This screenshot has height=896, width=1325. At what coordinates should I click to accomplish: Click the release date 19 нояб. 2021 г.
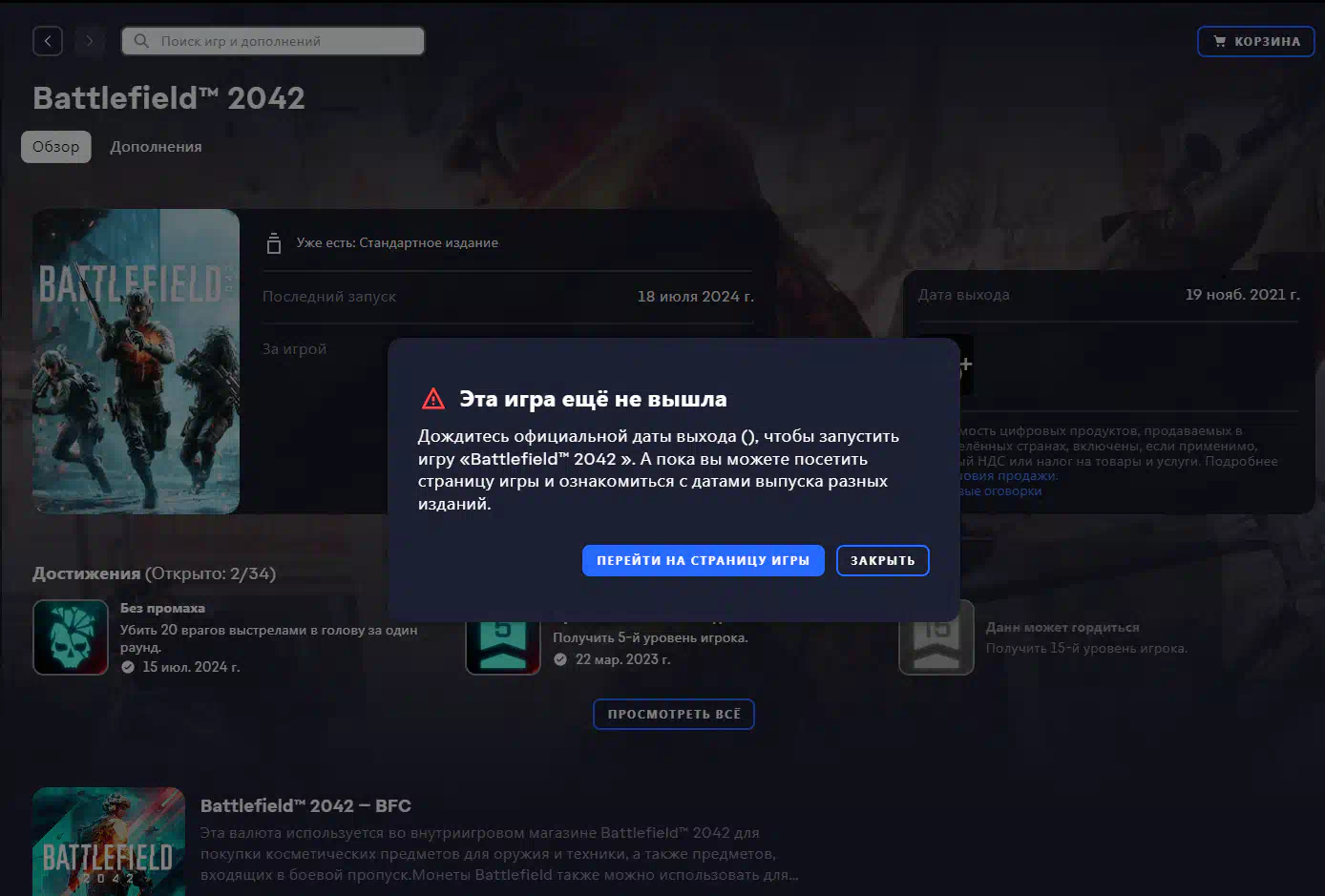(1243, 295)
